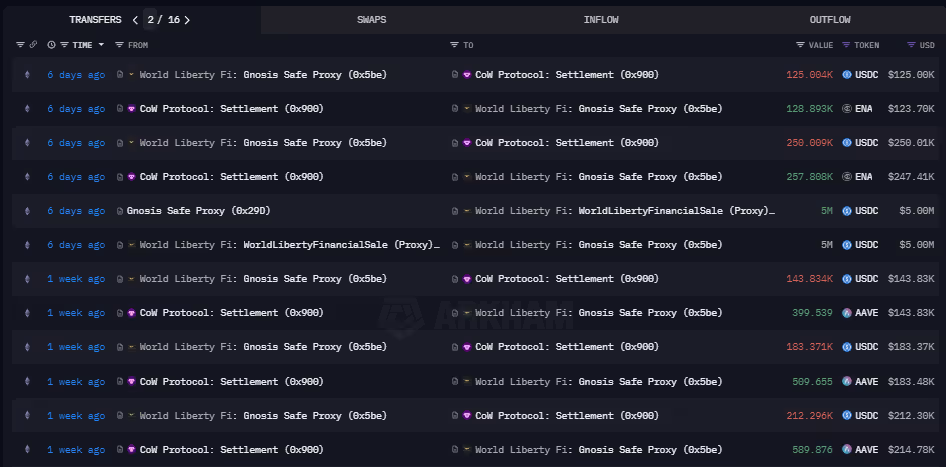Viewport: 946px width, 467px height.
Task: Click the $250.01K USD amount
Action: click(911, 143)
